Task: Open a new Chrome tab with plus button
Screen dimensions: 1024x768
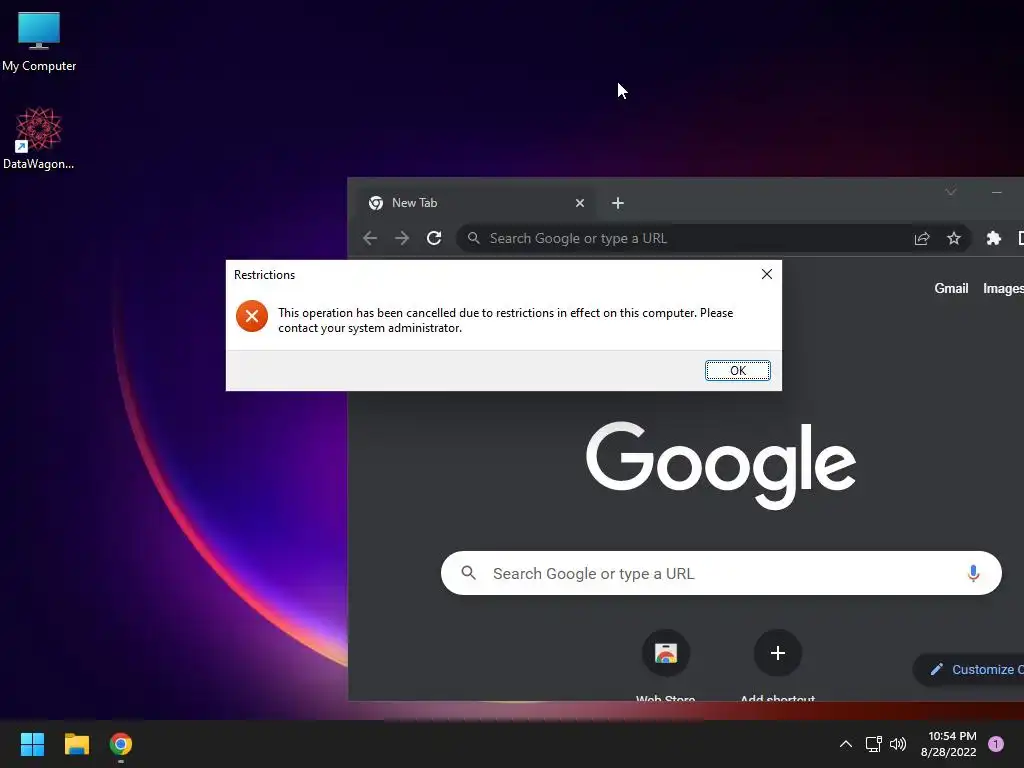Action: [x=618, y=203]
